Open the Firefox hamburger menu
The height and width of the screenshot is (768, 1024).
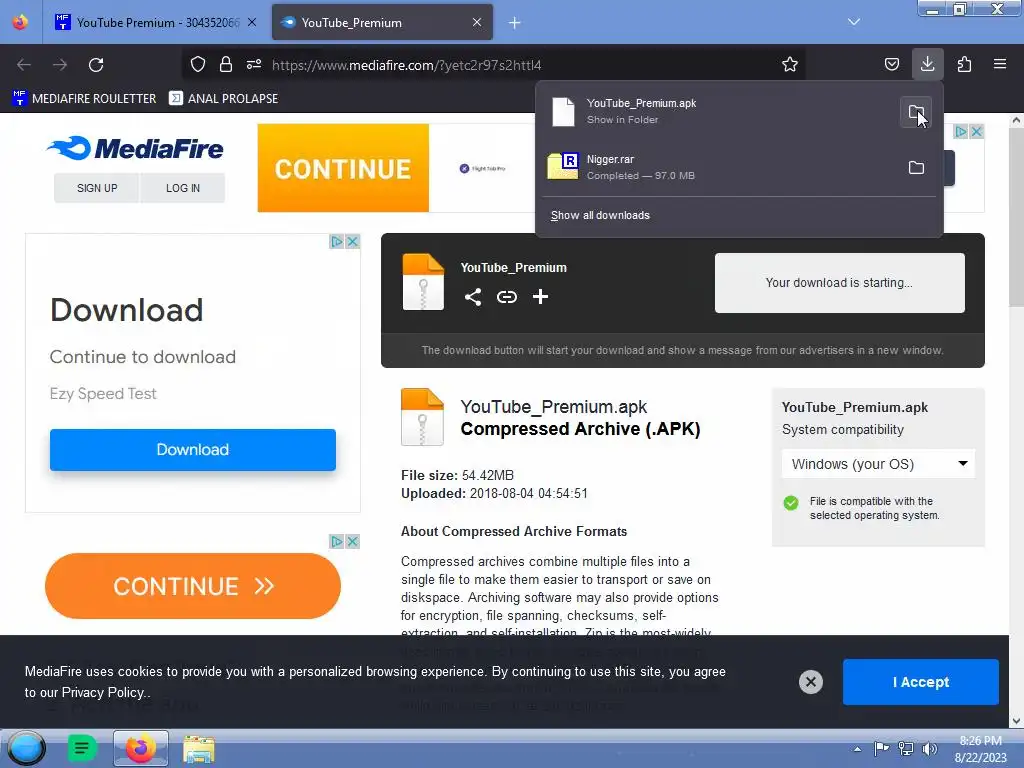(1000, 65)
